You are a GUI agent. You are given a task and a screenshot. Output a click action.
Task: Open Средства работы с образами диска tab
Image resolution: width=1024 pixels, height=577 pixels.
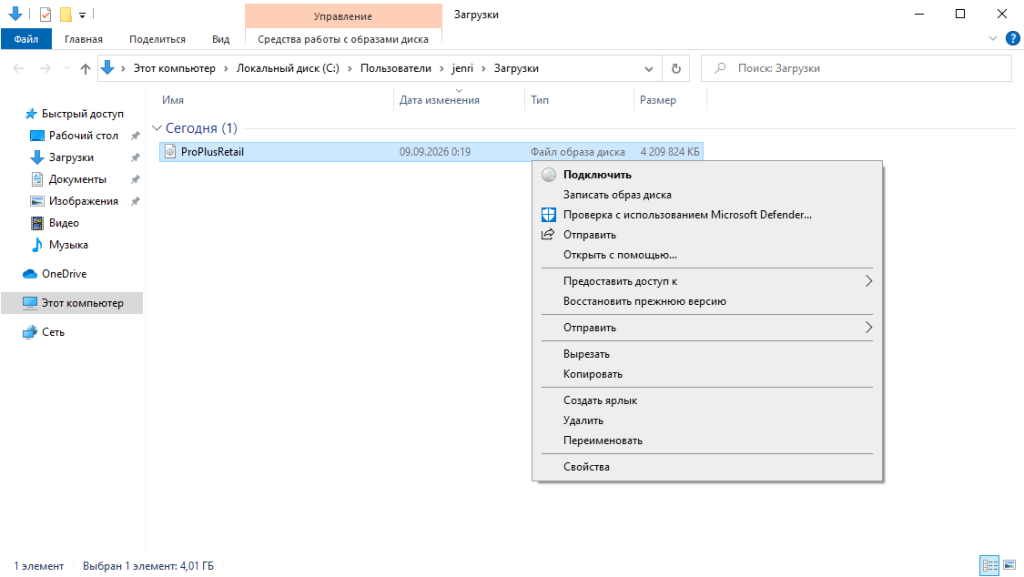tap(343, 39)
